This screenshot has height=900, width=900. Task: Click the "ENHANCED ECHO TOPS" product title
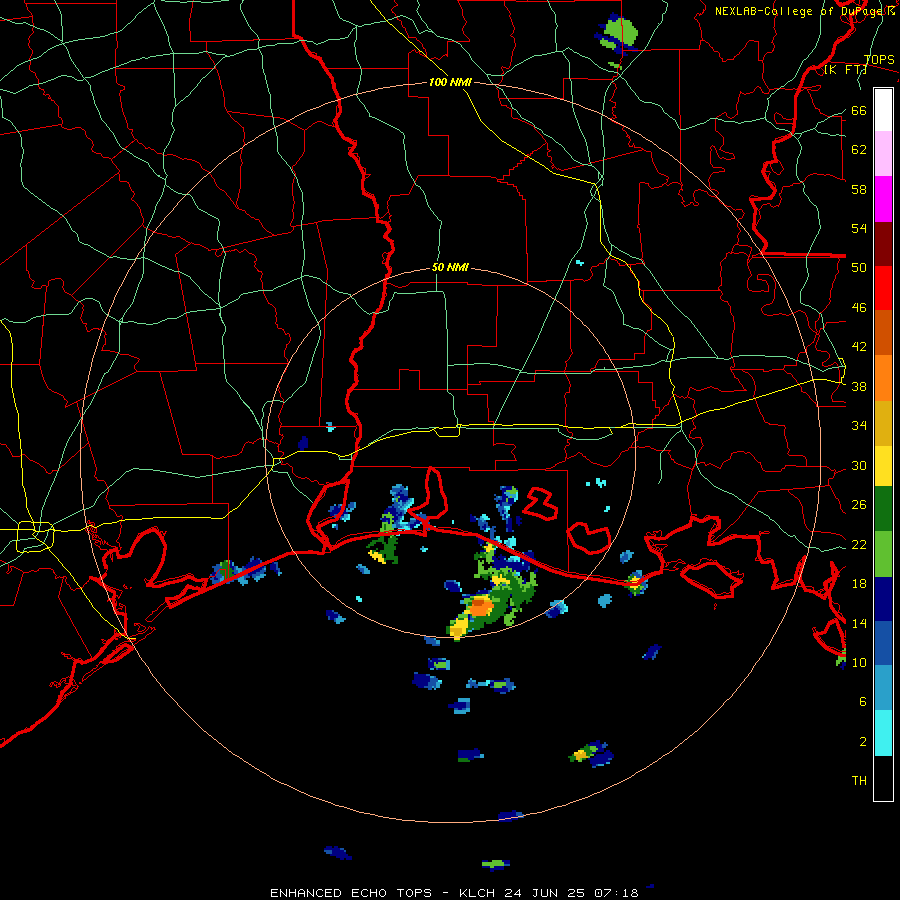coord(350,893)
